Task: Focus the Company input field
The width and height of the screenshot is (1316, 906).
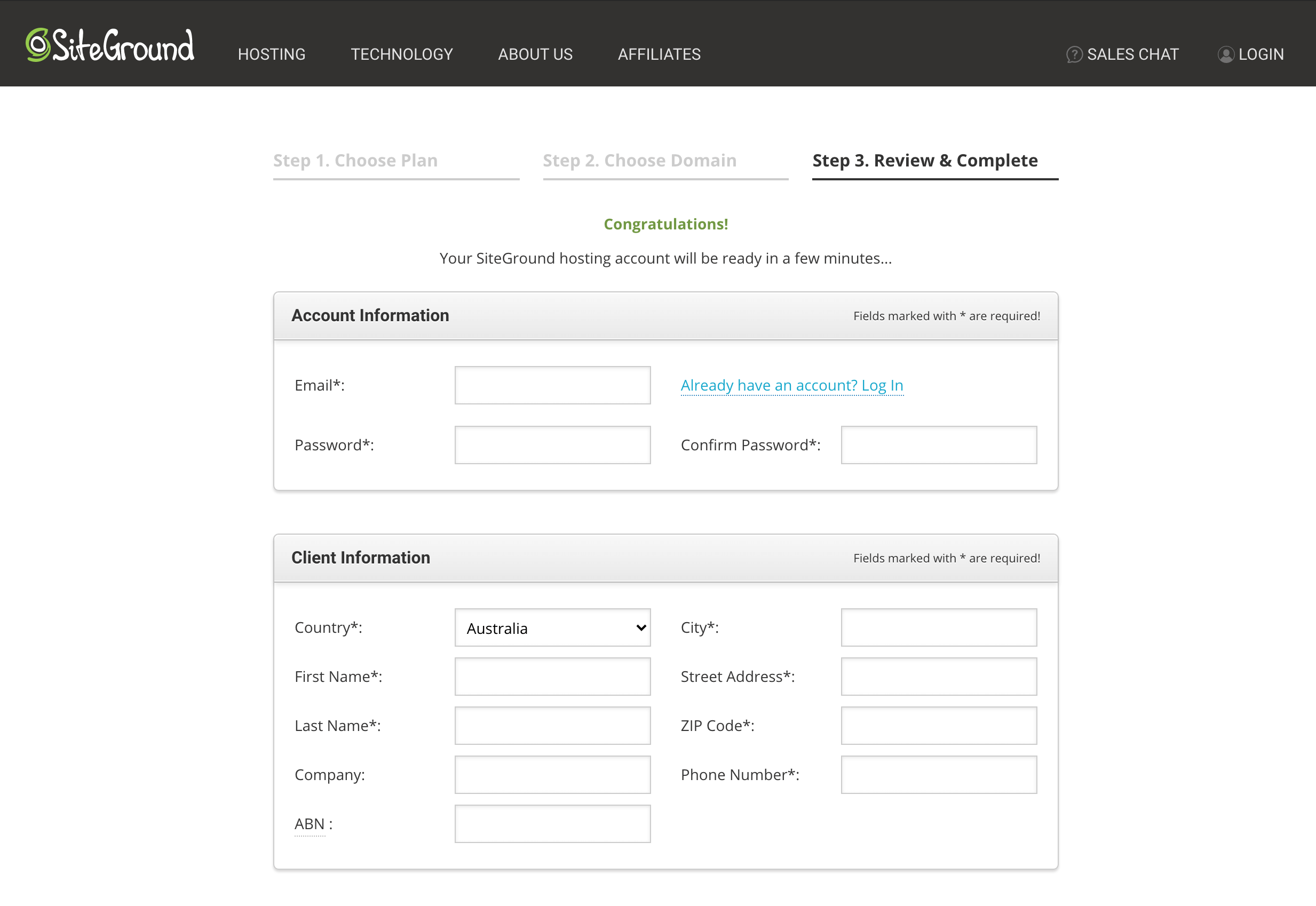Action: click(552, 775)
